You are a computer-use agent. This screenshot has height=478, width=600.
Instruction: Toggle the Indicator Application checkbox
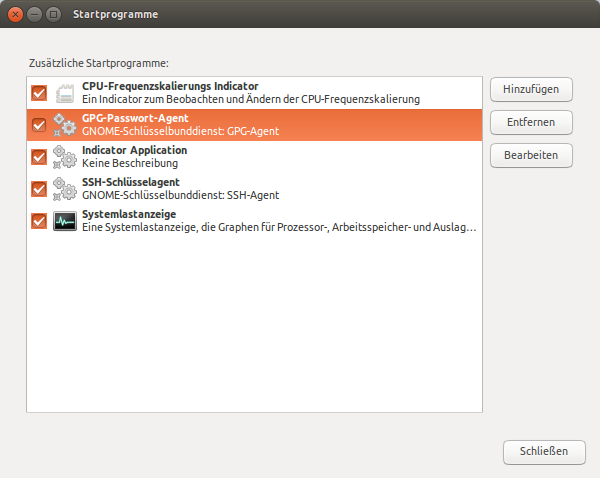coord(39,157)
